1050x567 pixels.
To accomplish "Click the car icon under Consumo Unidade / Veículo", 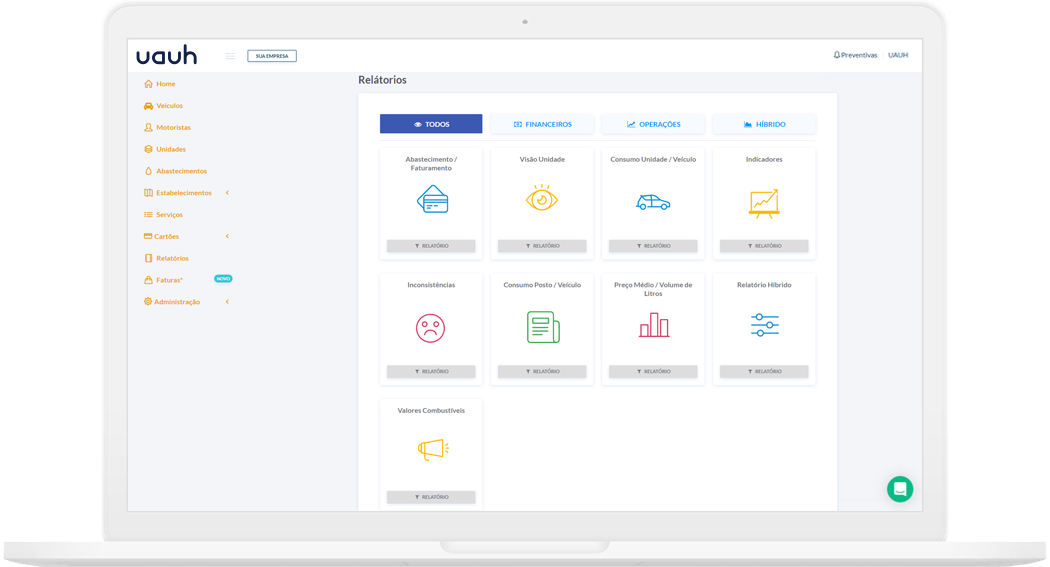I will point(653,202).
